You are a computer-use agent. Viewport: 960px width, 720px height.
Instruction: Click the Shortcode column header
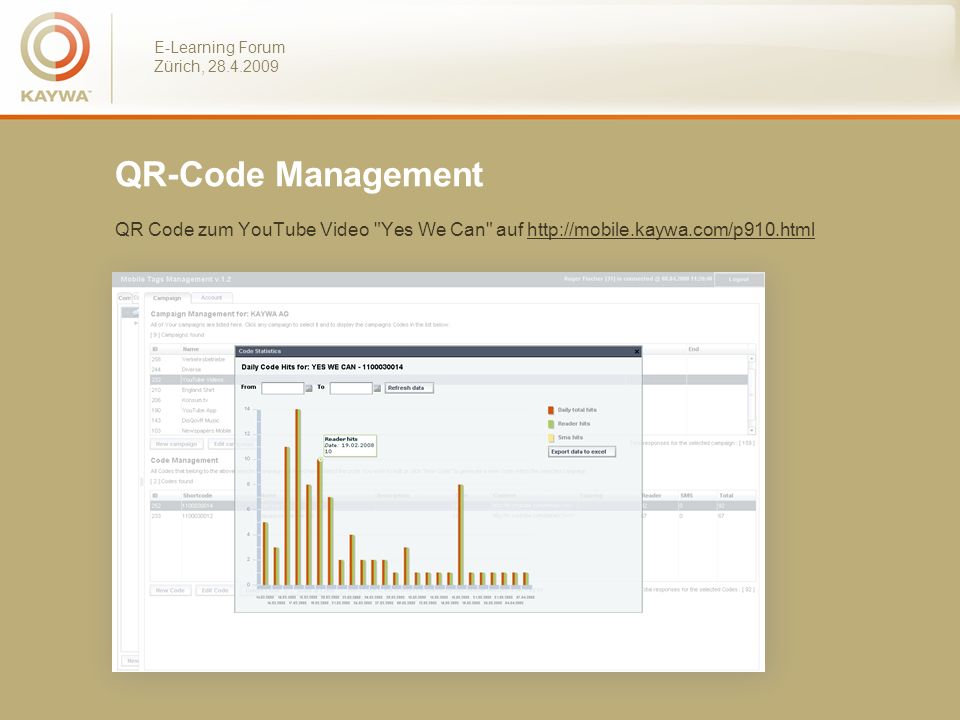point(198,495)
